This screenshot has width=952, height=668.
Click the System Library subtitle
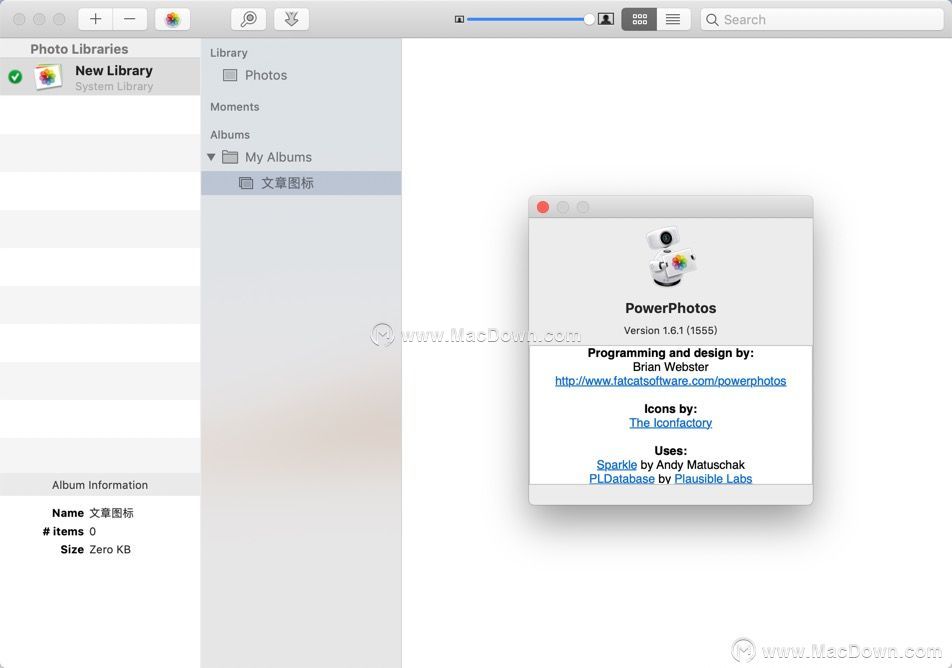(x=114, y=86)
